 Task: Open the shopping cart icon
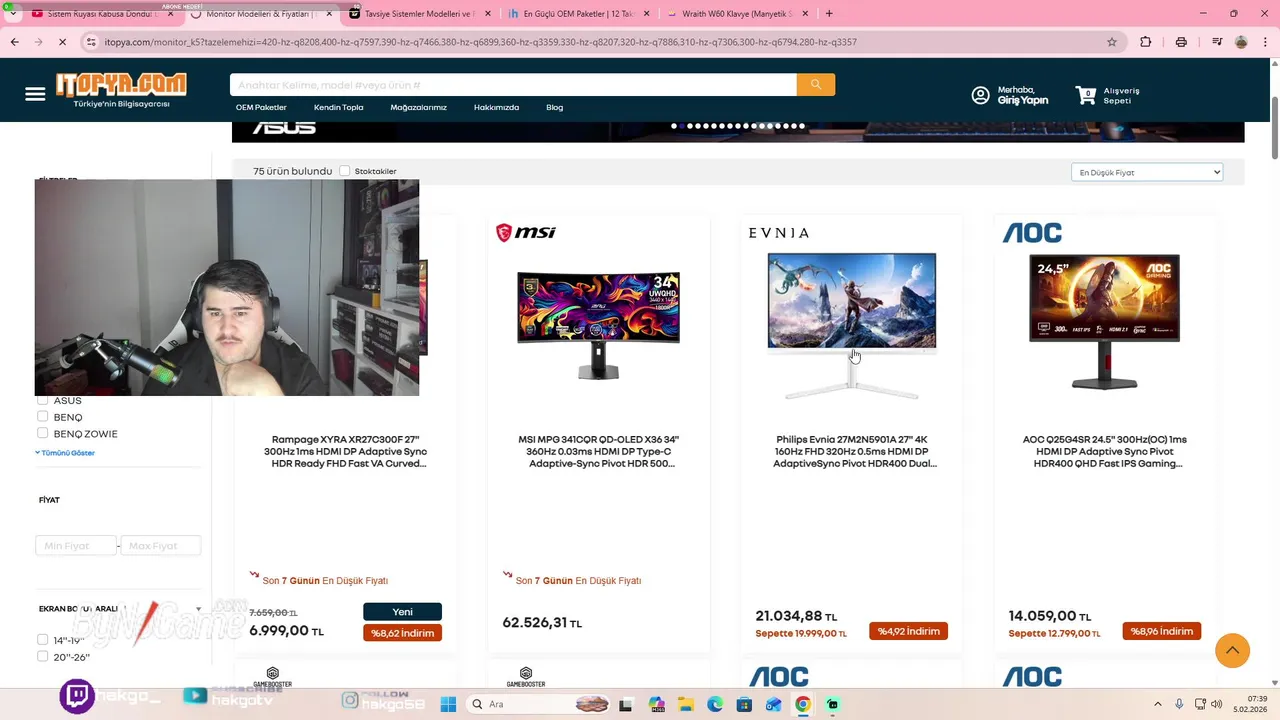point(1086,95)
